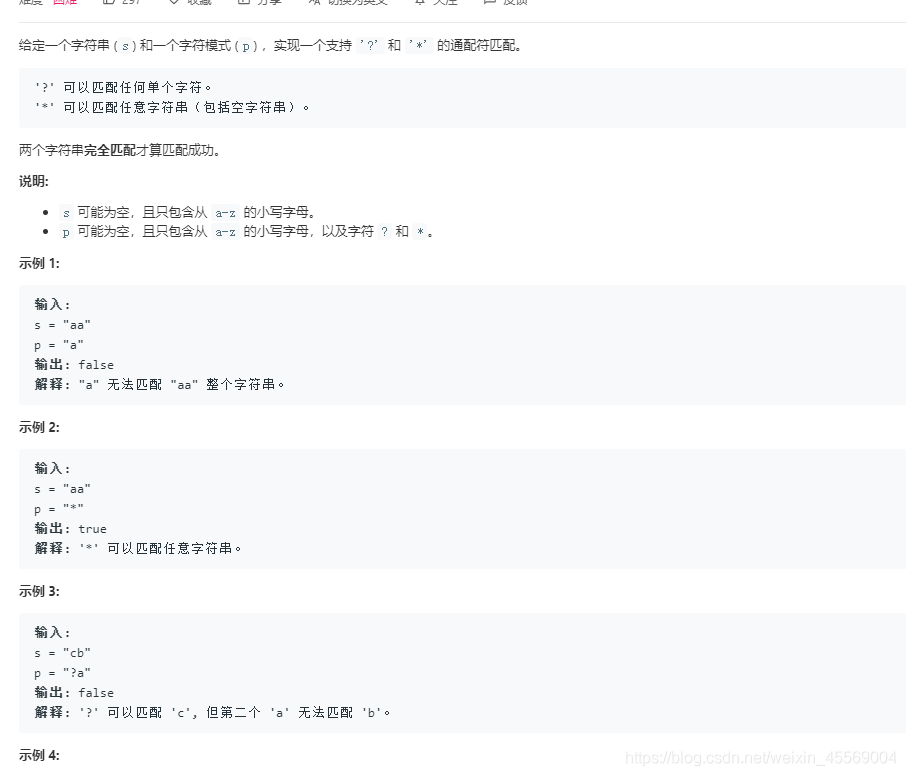Click 输出: false in example 3
This screenshot has height=776, width=906.
[x=74, y=693]
